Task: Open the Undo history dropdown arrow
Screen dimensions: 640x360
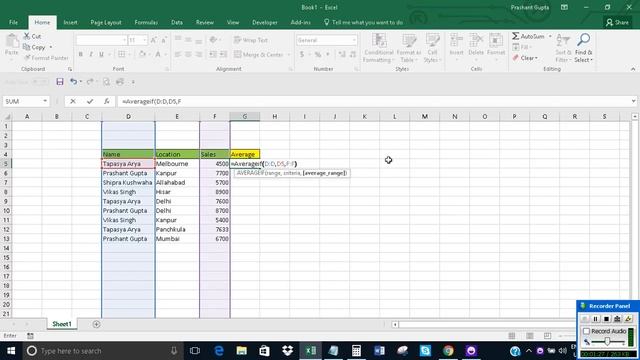Action: [80, 82]
